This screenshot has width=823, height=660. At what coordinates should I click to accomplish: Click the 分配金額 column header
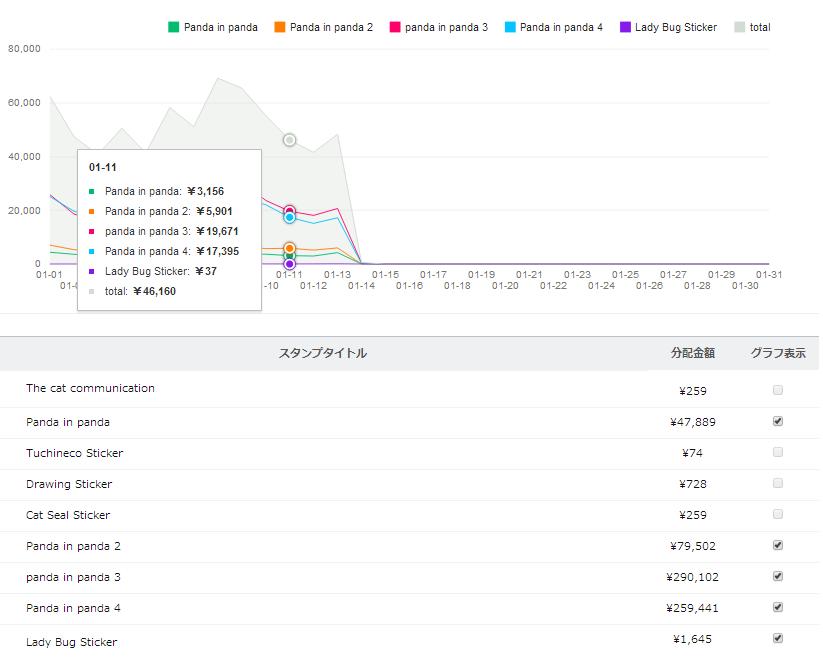[693, 353]
